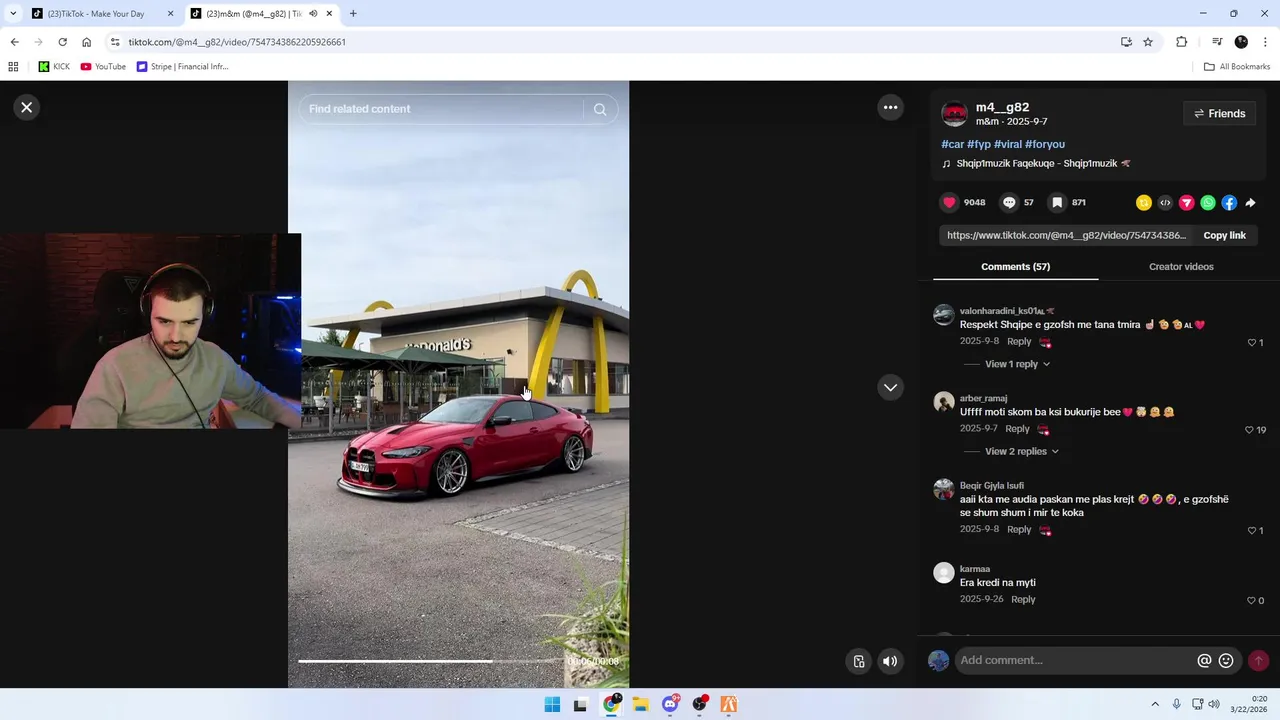Open arber_ramaj commenter avatar
The image size is (1280, 720).
click(x=944, y=402)
